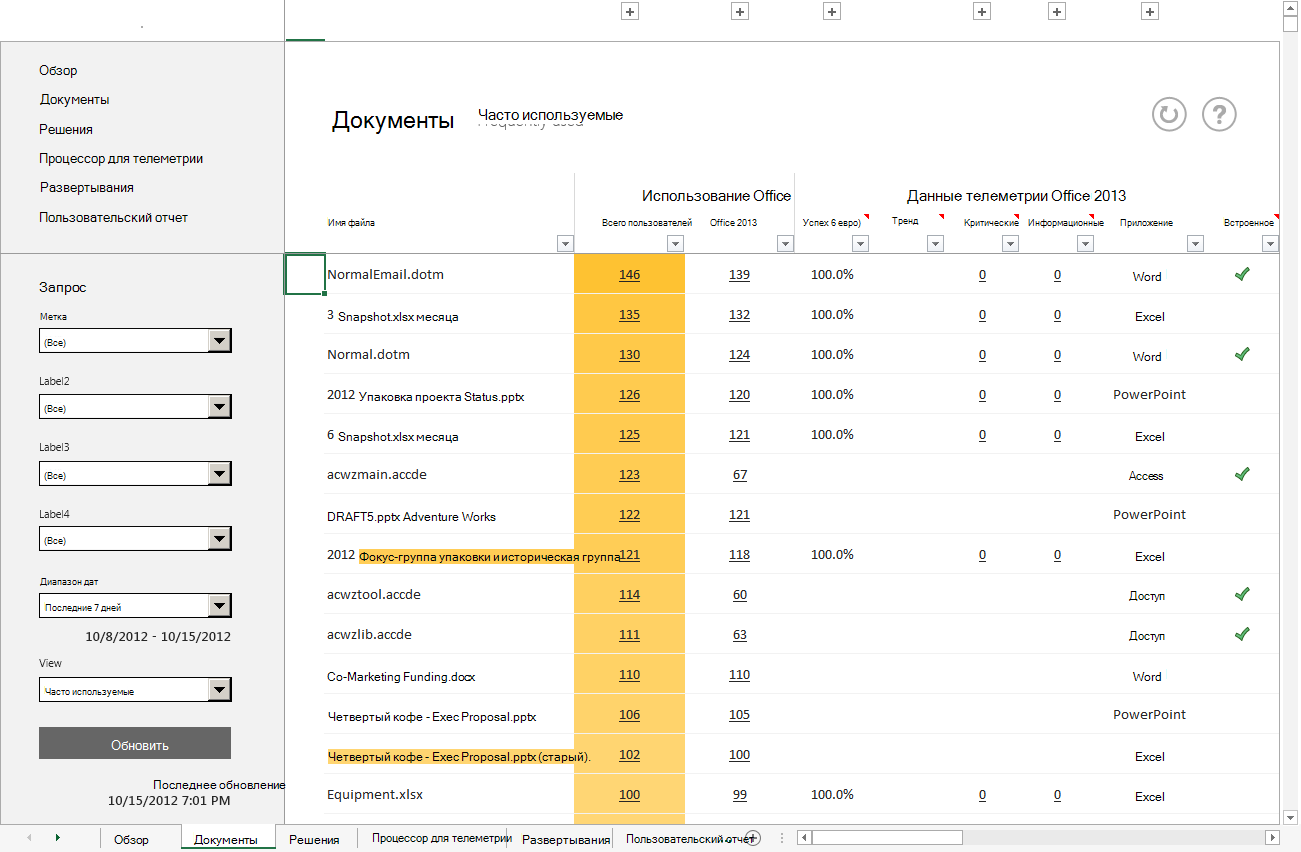Open filter for Информационные column
The image size is (1301, 852).
1084,243
